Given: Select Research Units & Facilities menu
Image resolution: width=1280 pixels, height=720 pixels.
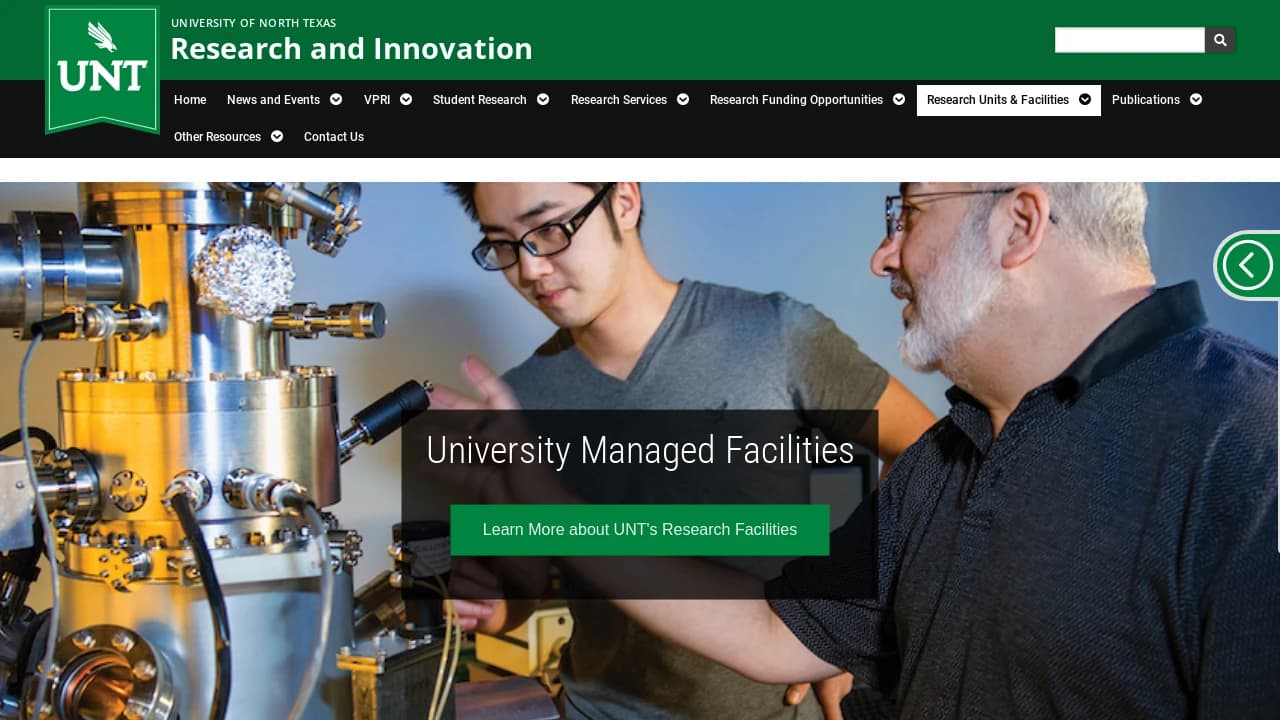Looking at the screenshot, I should (x=997, y=100).
